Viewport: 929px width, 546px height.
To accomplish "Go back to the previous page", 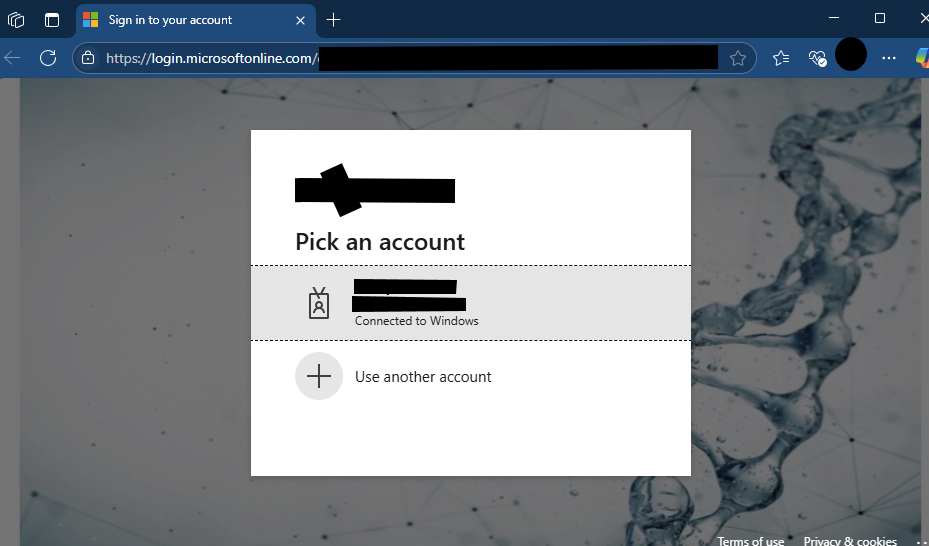I will click(12, 58).
